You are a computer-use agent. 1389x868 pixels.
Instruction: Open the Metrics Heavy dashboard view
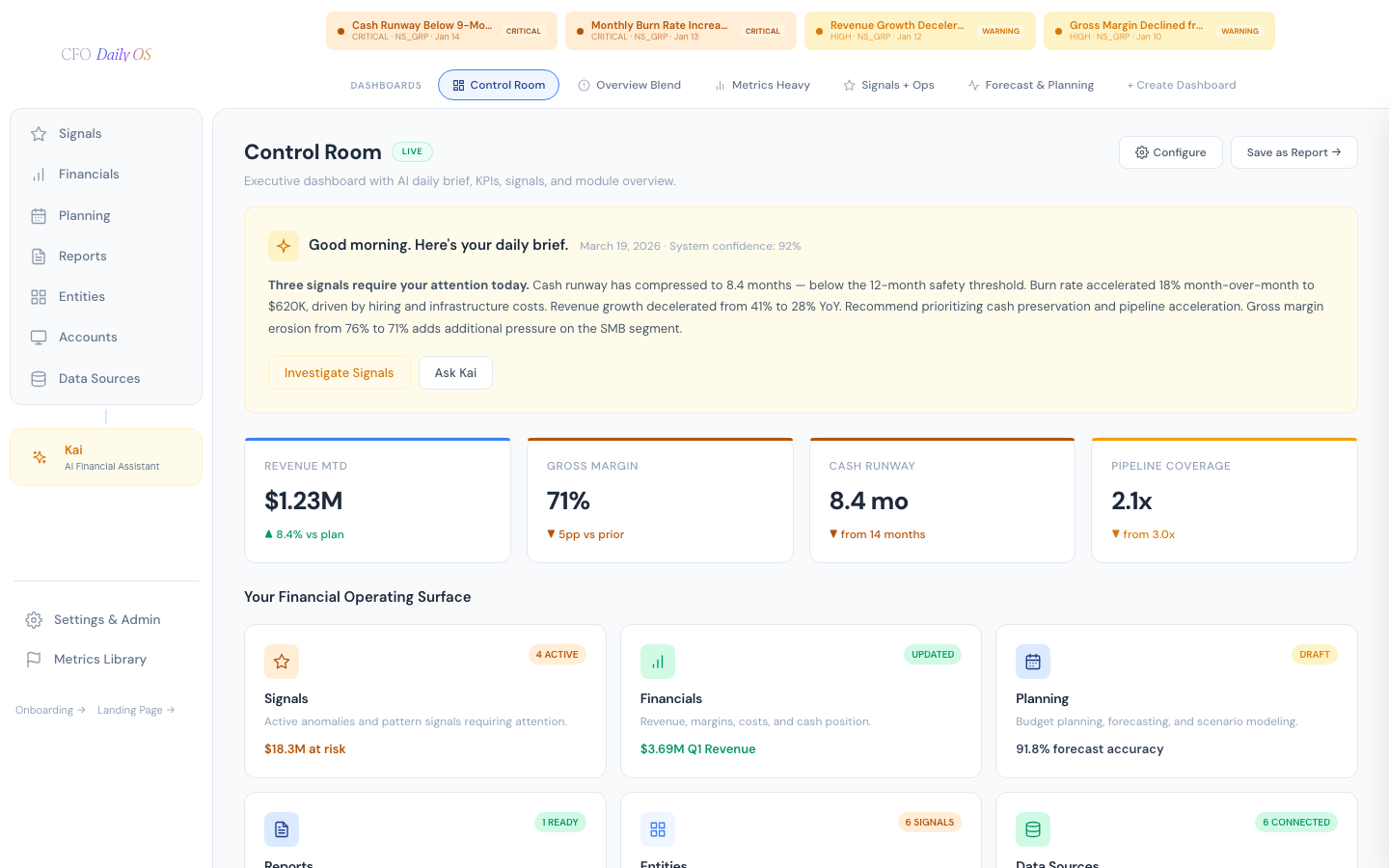pyautogui.click(x=762, y=85)
